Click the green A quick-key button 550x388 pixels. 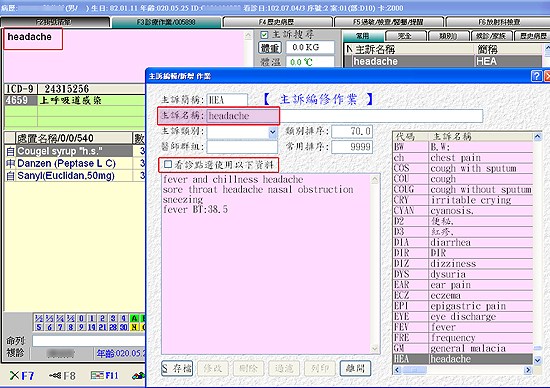(134, 319)
